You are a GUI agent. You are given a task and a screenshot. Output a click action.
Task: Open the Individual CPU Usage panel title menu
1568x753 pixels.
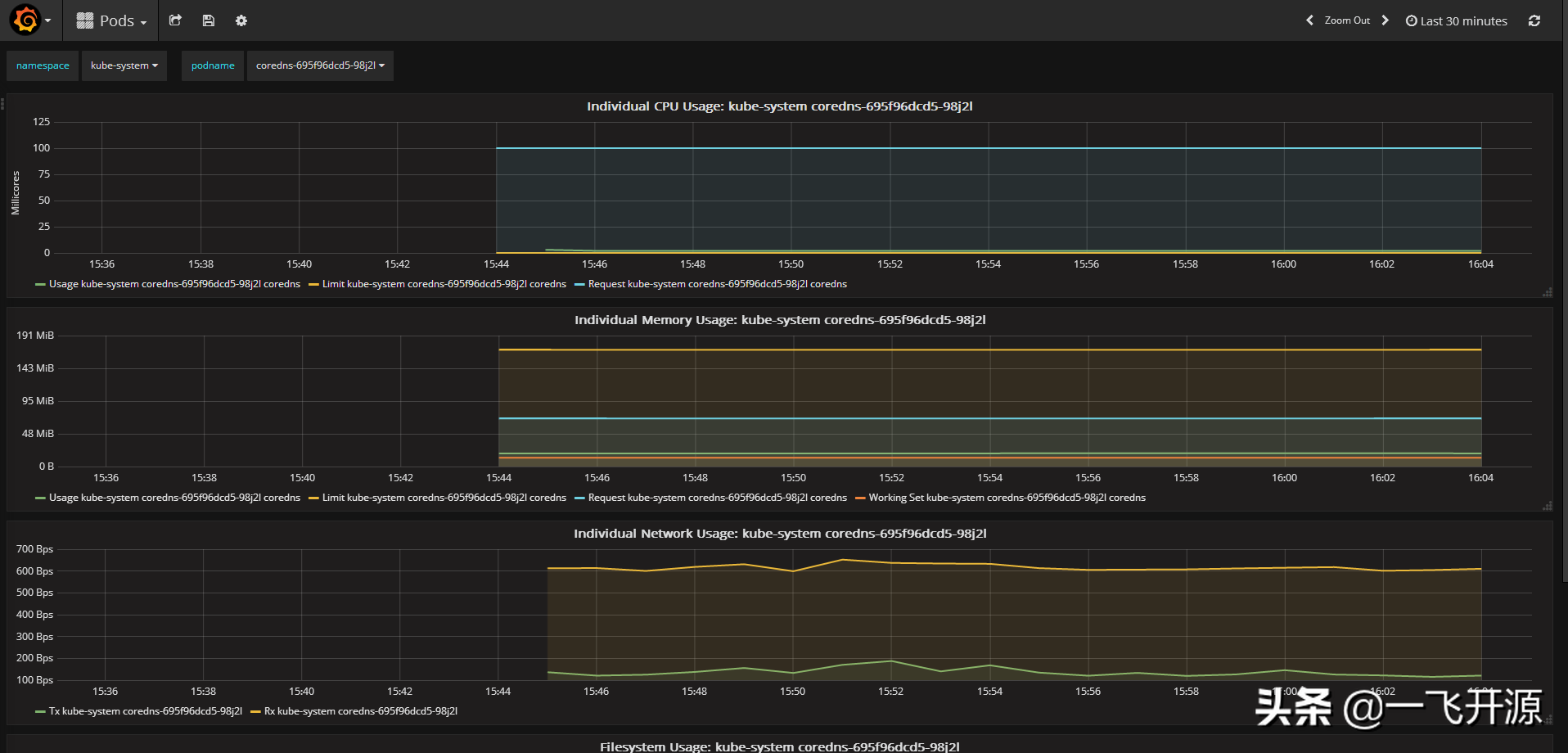(x=779, y=106)
